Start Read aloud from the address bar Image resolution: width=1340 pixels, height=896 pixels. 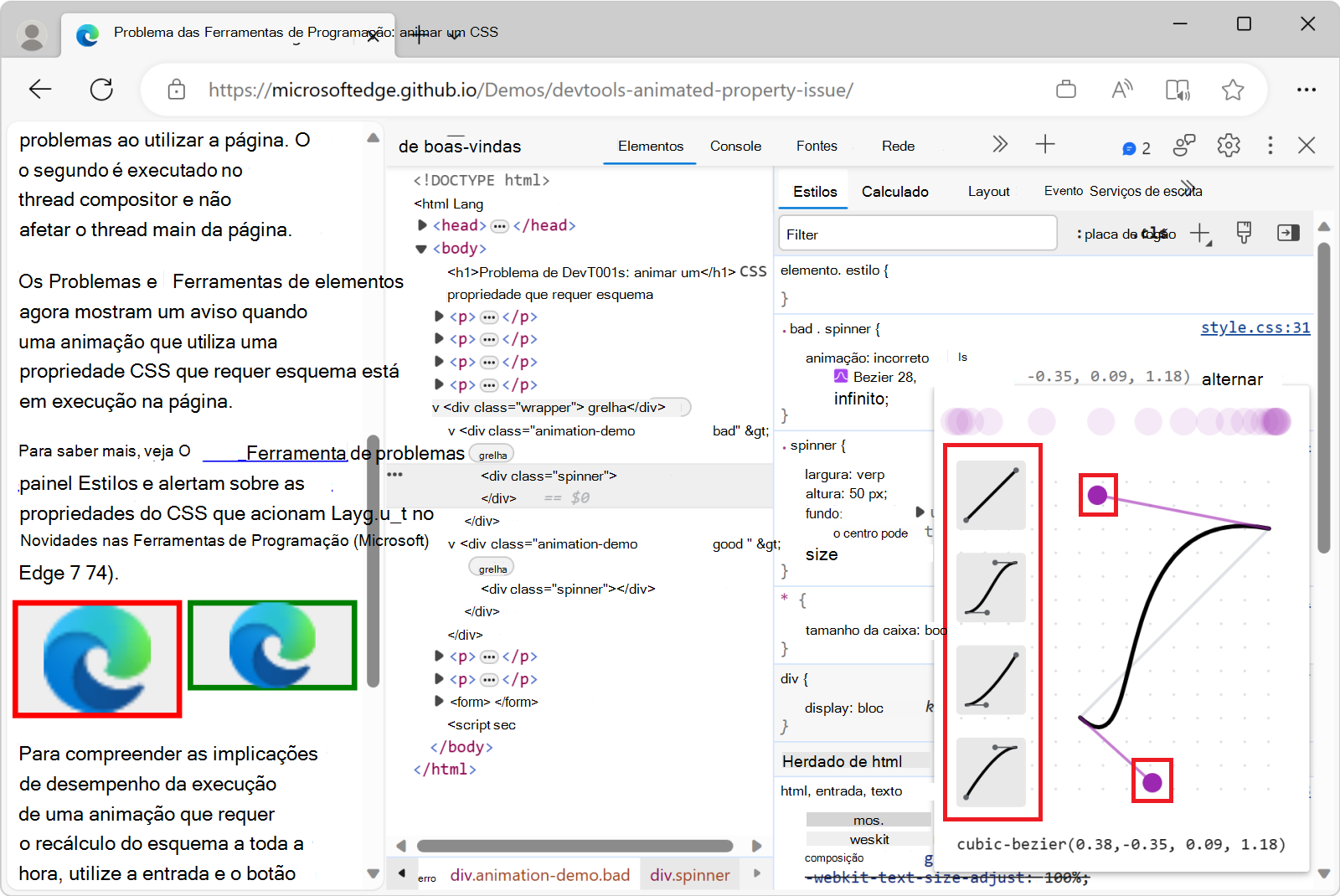[x=1122, y=90]
